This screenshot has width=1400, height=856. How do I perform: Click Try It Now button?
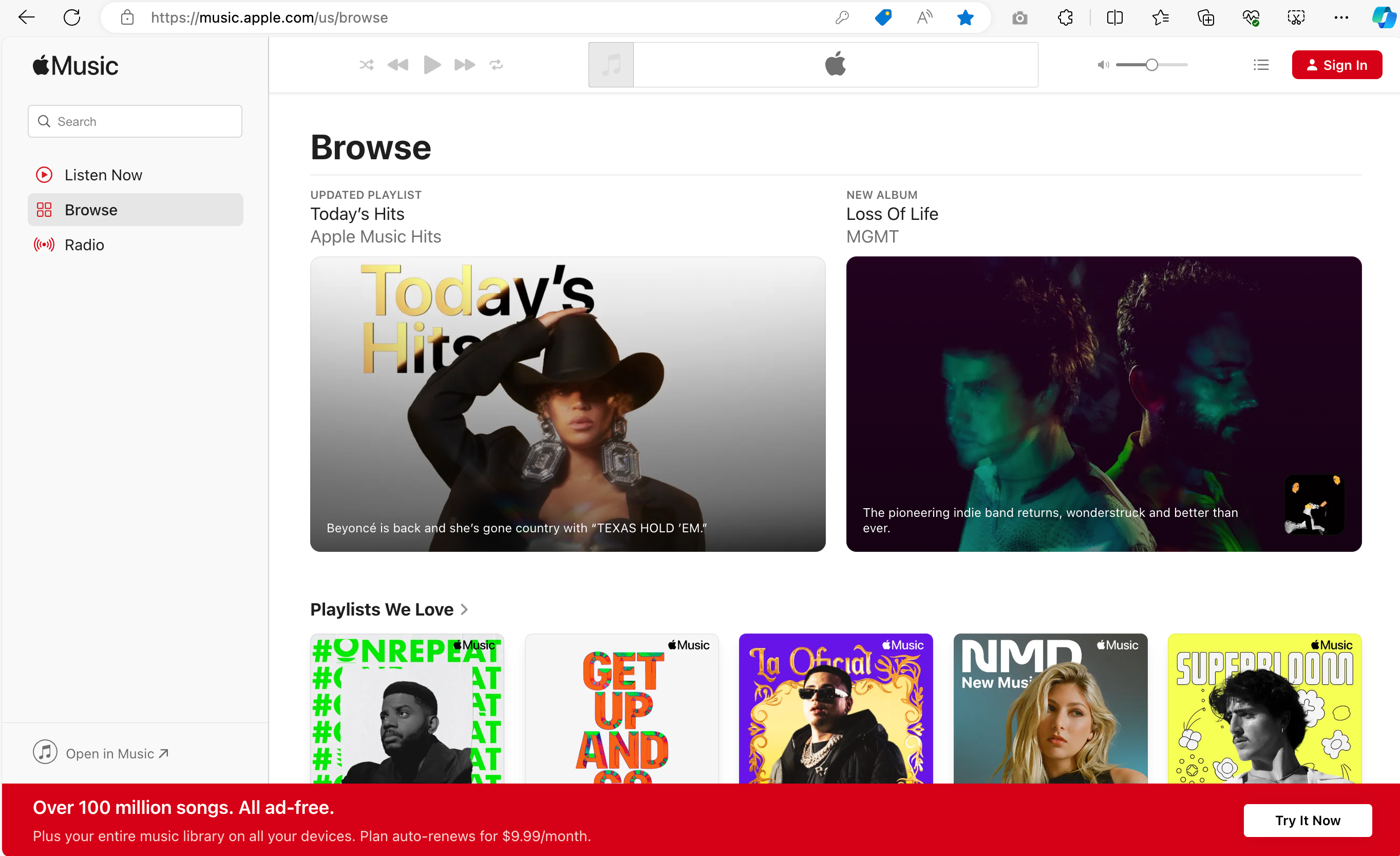(x=1307, y=820)
